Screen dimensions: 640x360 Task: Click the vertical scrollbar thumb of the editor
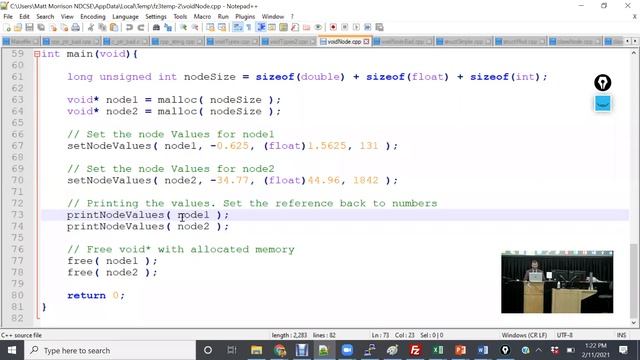(x=634, y=280)
